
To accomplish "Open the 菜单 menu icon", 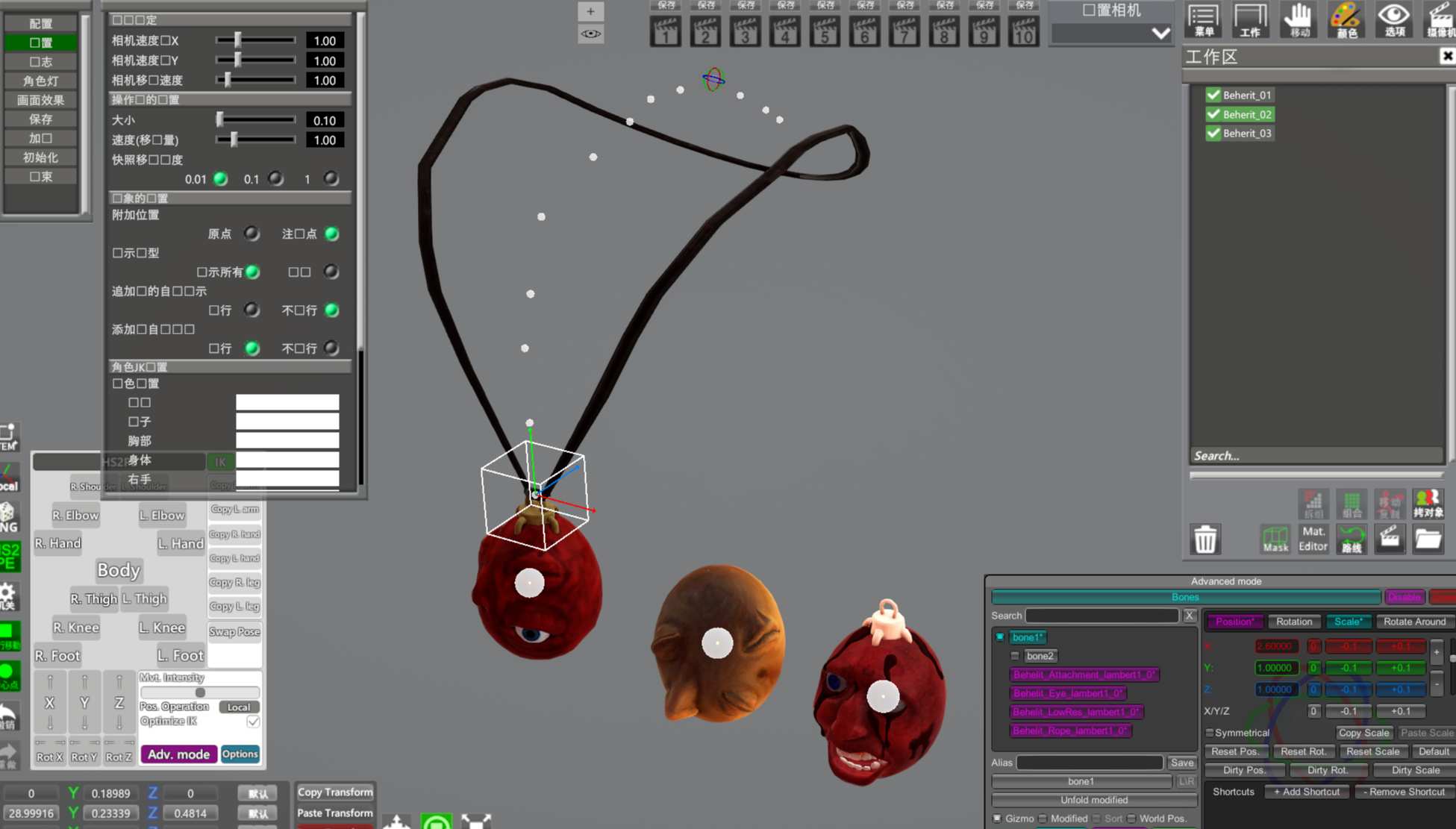I will [x=1203, y=19].
